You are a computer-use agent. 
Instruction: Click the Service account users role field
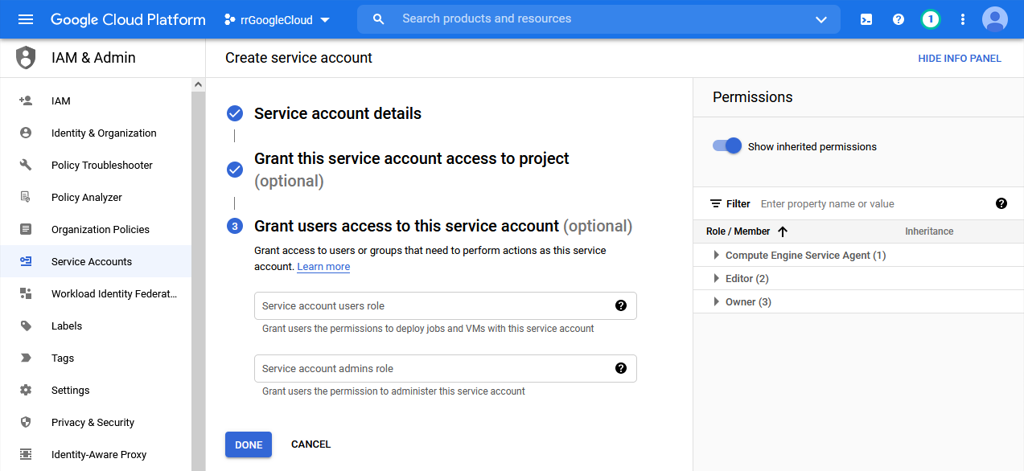(x=445, y=305)
